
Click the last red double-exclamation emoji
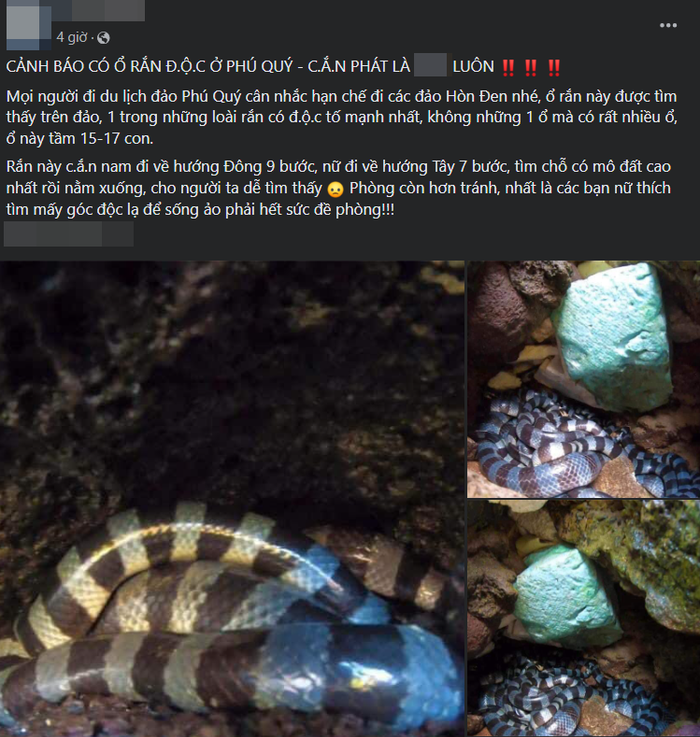pyautogui.click(x=554, y=68)
